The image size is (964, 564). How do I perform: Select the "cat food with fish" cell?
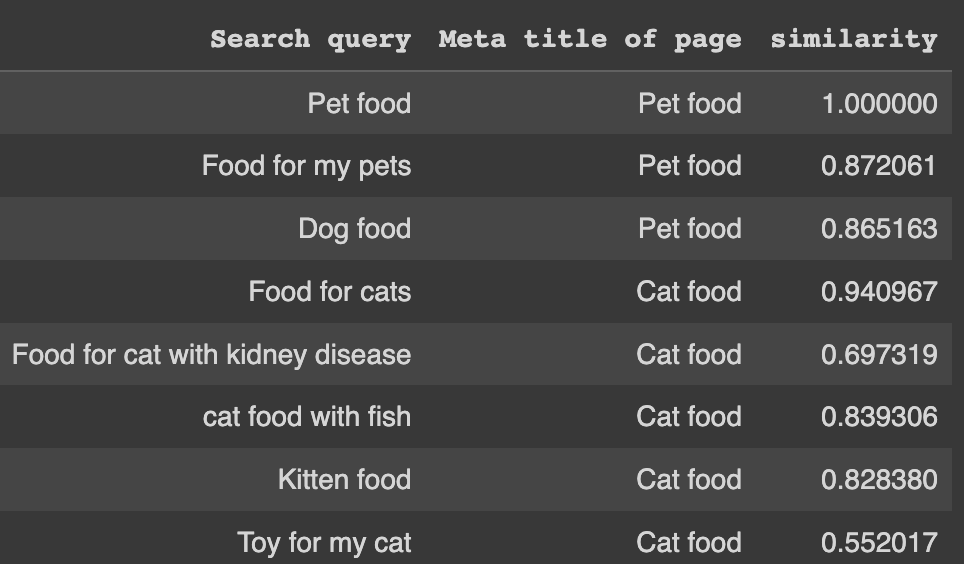pos(307,417)
